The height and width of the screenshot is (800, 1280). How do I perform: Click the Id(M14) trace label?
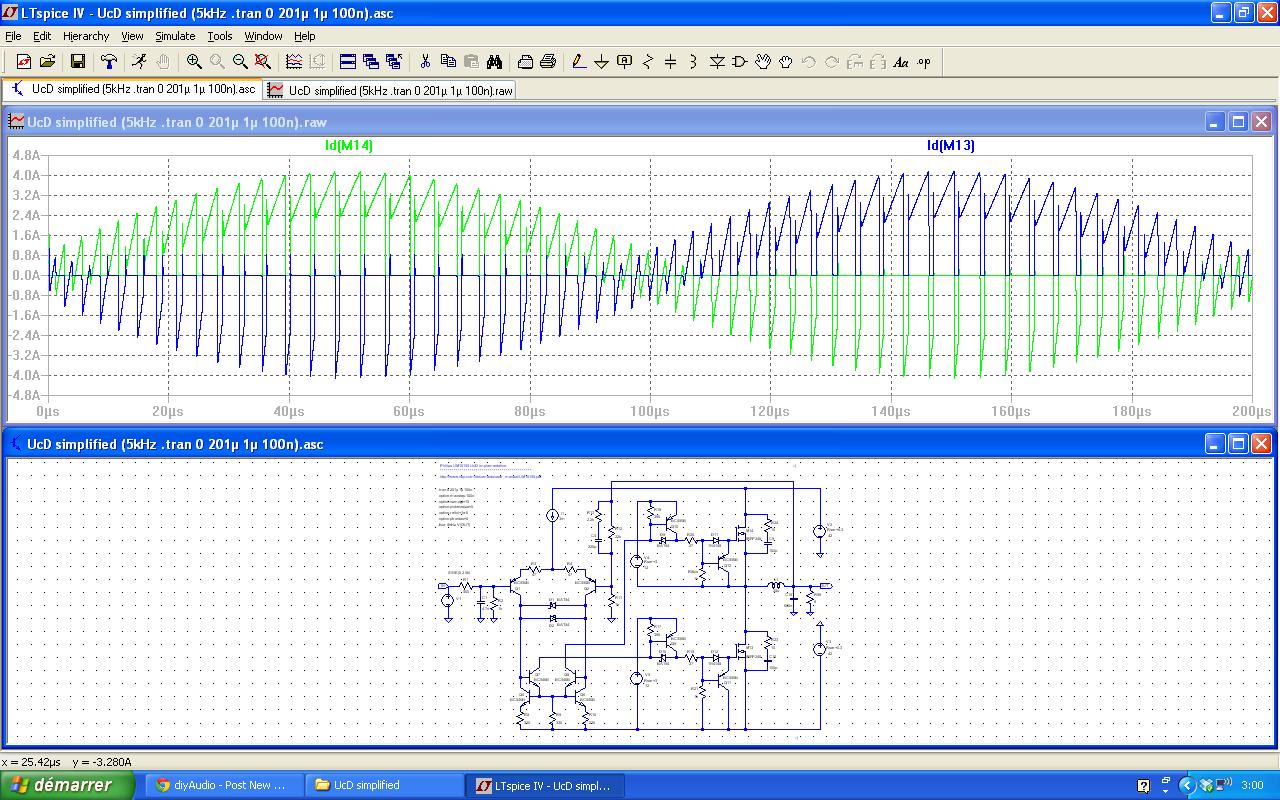[349, 146]
